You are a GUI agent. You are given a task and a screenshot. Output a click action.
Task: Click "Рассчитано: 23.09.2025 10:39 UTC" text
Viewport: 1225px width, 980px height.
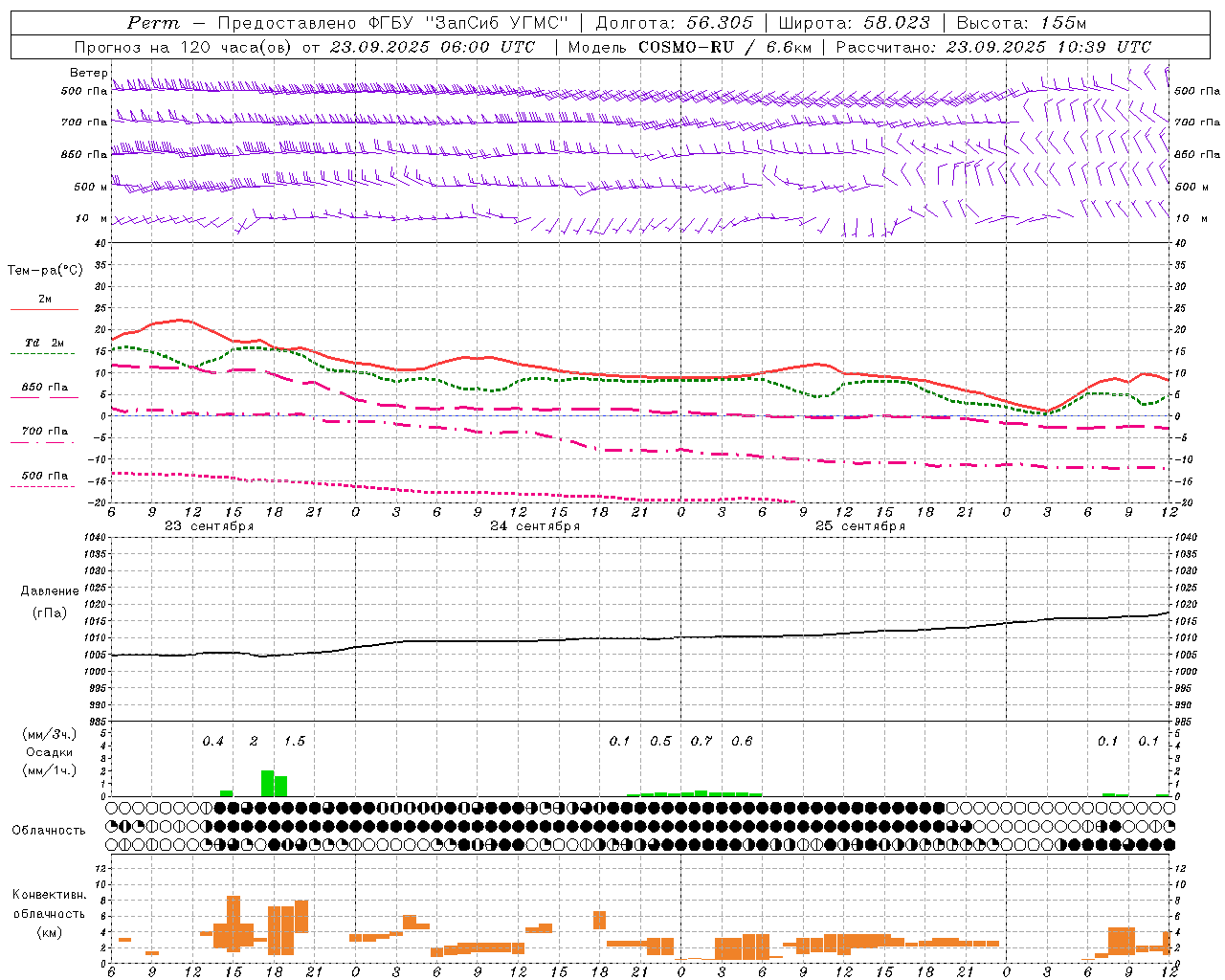994,47
